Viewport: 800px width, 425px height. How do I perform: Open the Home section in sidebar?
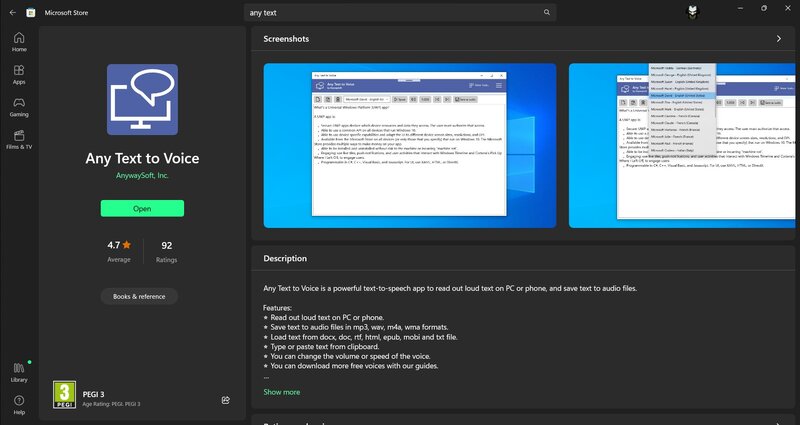pyautogui.click(x=19, y=42)
